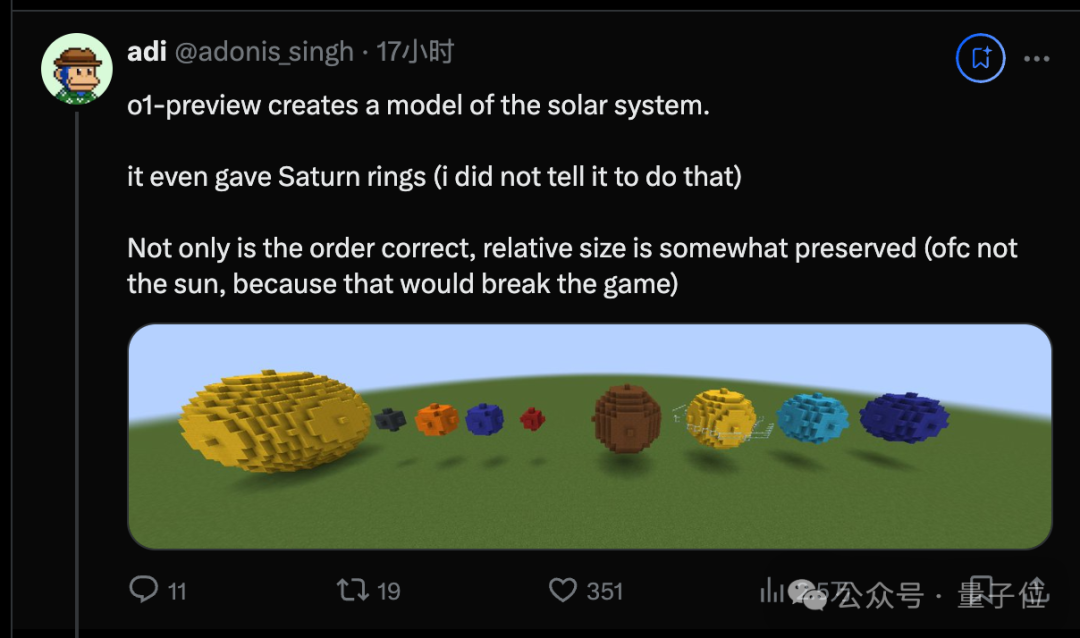
Task: Click the like count 351
Action: [x=605, y=591]
